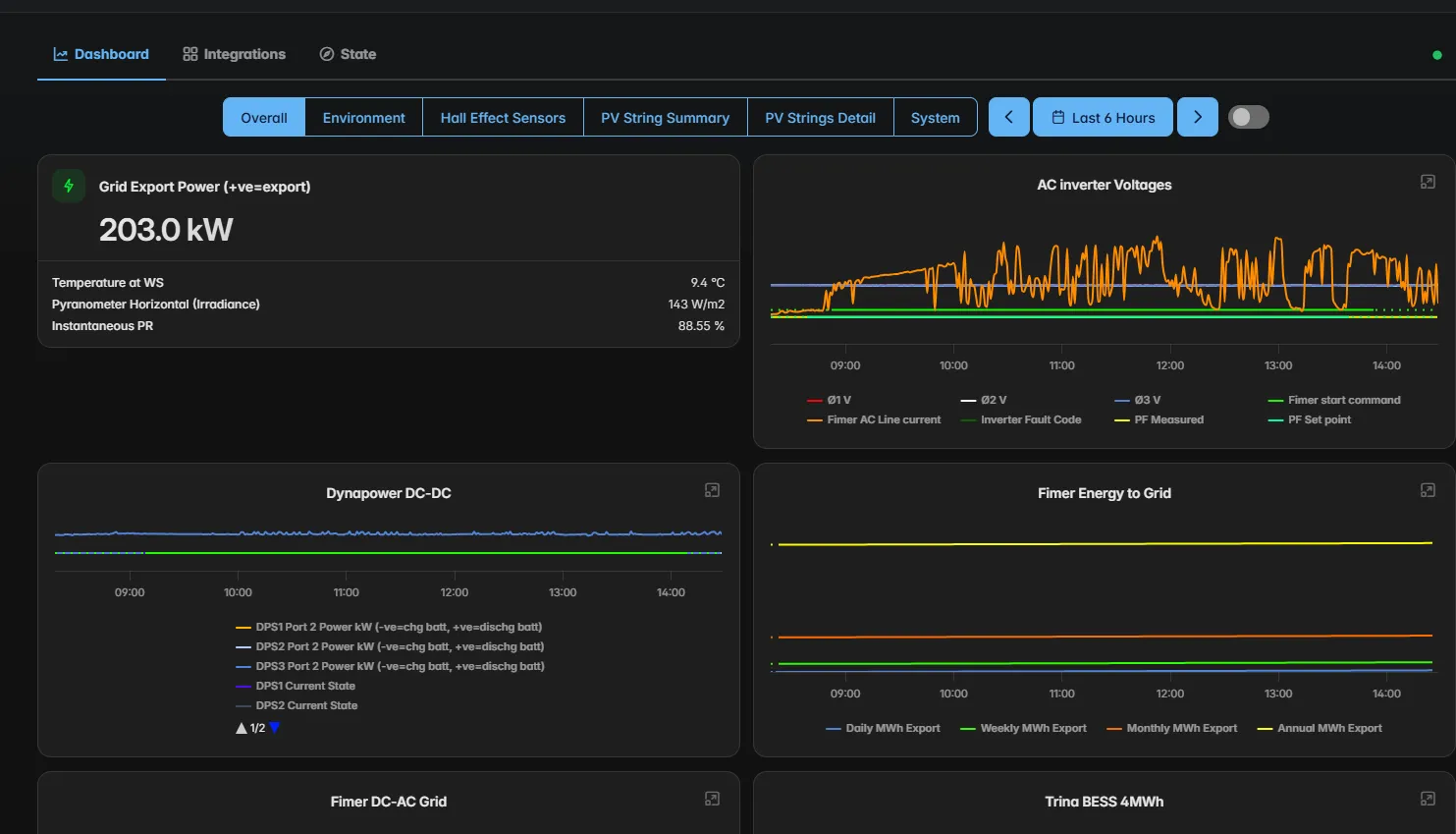Show next Dynapower legend page arrow
The image size is (1456, 834).
point(275,728)
